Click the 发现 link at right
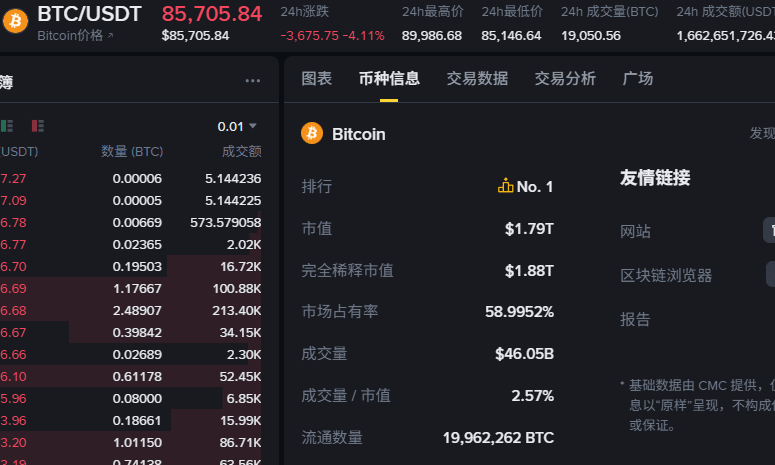Image resolution: width=775 pixels, height=465 pixels. point(762,133)
